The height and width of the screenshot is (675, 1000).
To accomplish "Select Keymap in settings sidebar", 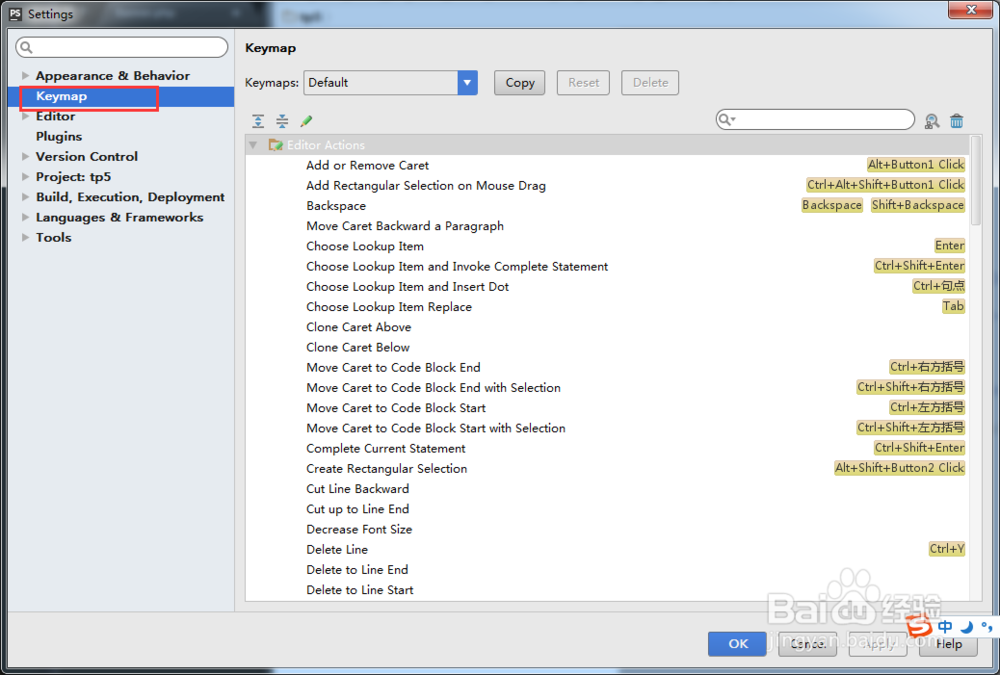I will 121,96.
